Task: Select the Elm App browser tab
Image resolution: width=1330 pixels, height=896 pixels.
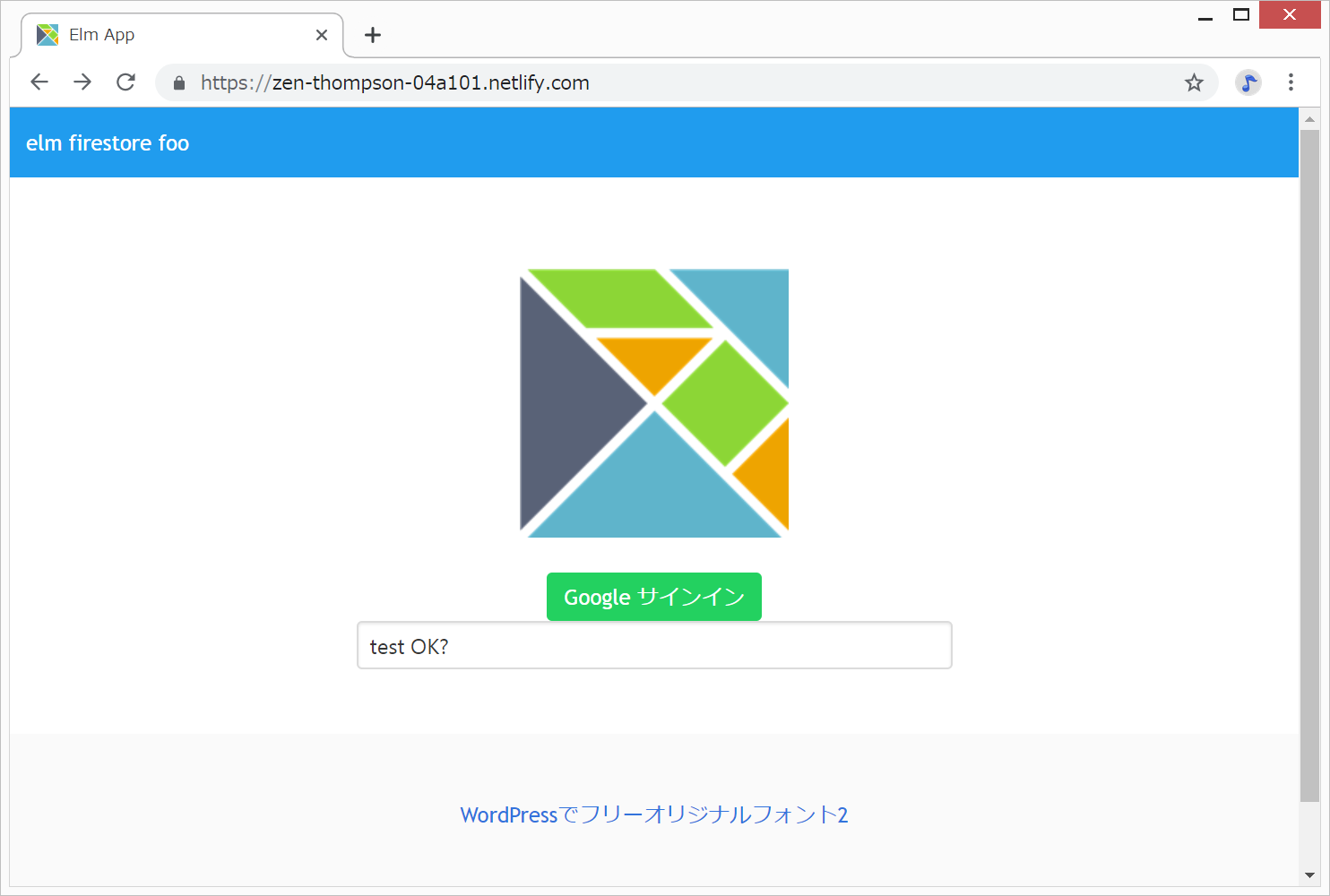Action: (182, 35)
